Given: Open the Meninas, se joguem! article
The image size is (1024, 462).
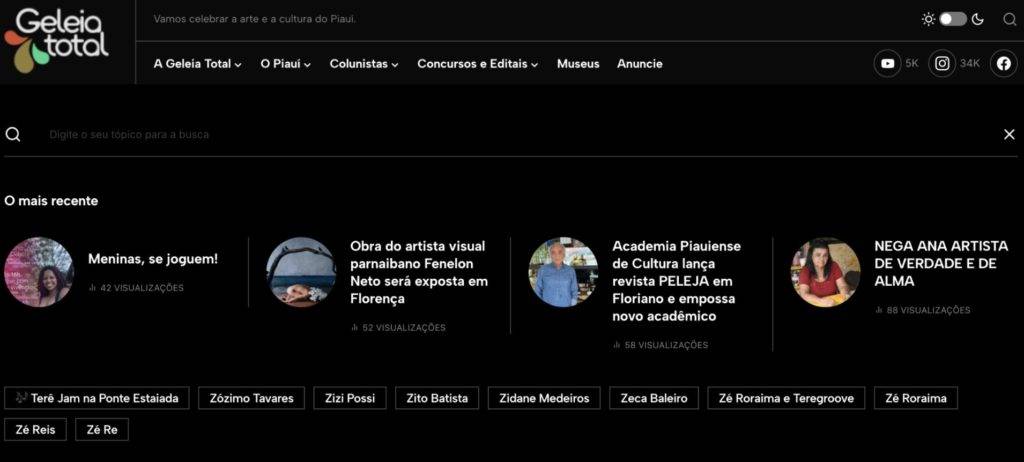Looking at the screenshot, I should (152, 259).
